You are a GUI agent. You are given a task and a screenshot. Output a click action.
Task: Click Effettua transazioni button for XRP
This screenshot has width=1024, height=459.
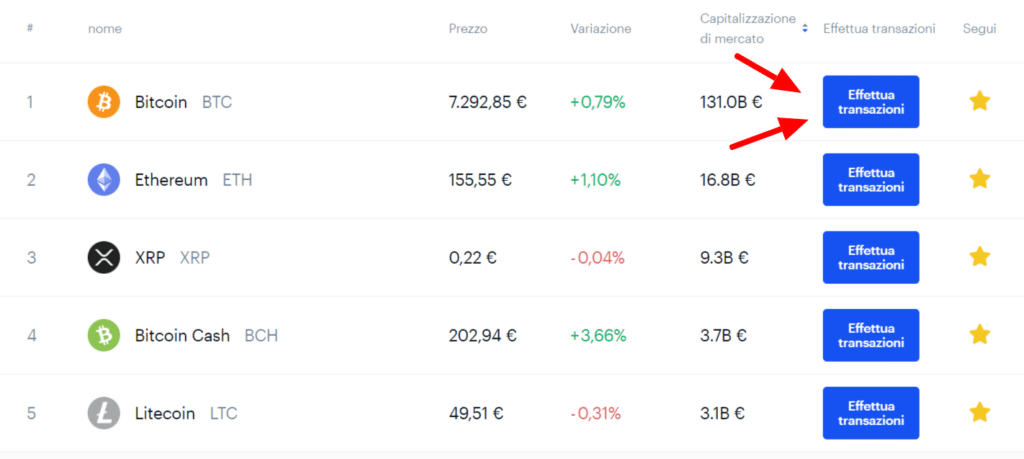pos(871,257)
